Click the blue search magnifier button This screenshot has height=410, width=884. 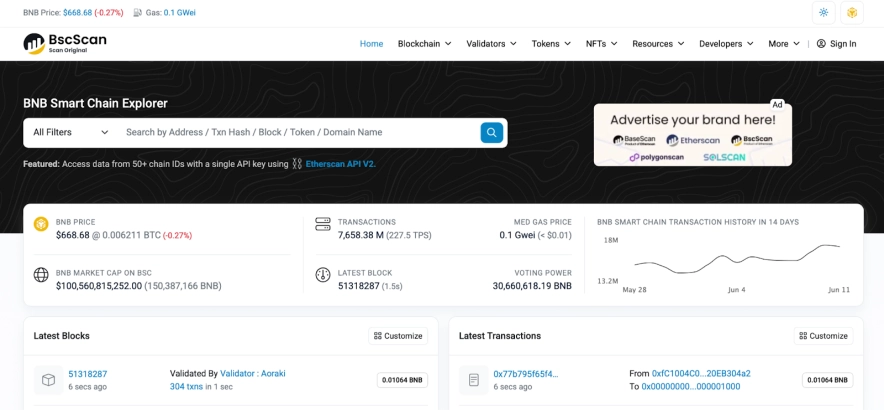click(491, 132)
